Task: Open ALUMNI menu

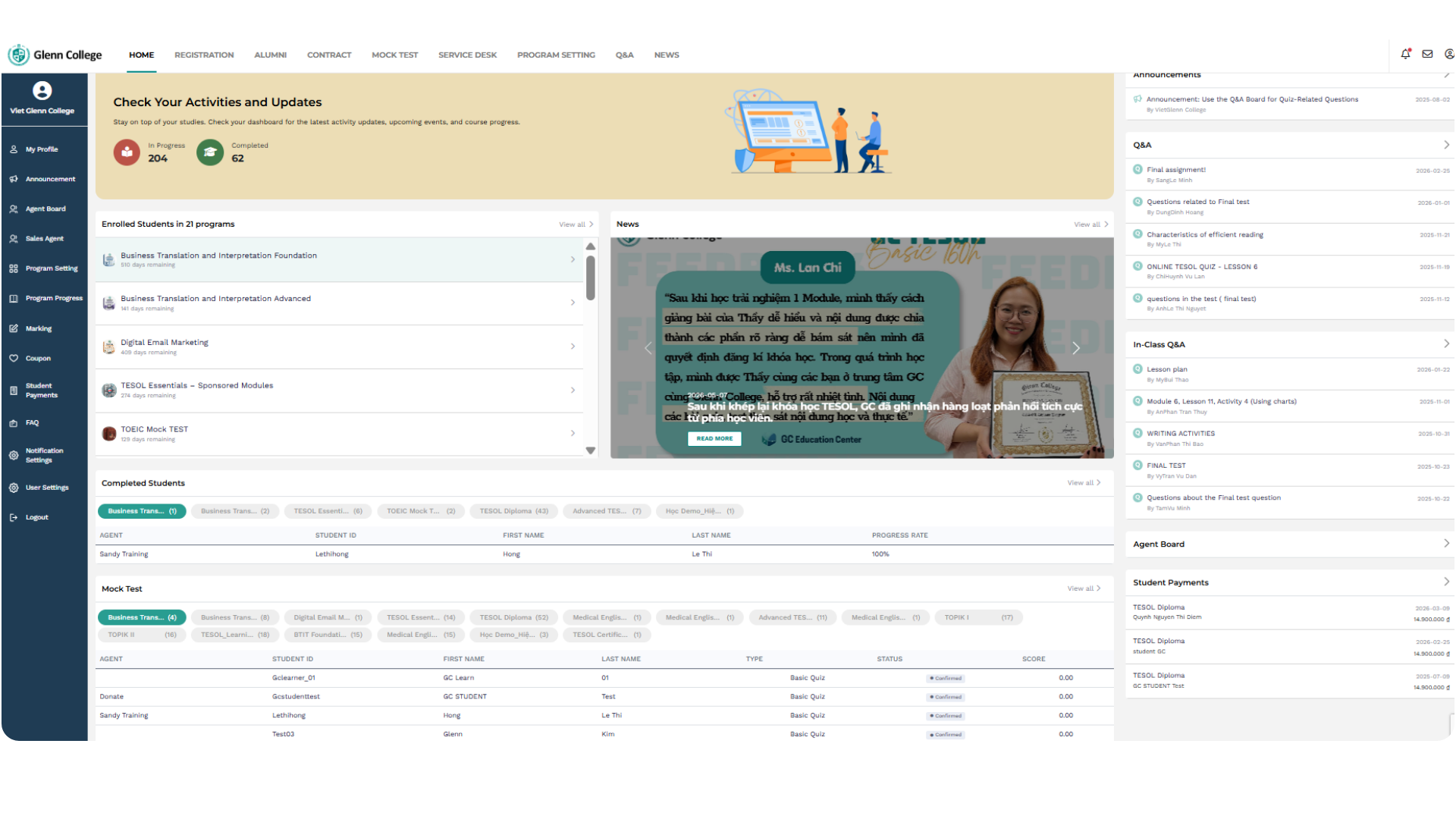Action: coord(270,55)
